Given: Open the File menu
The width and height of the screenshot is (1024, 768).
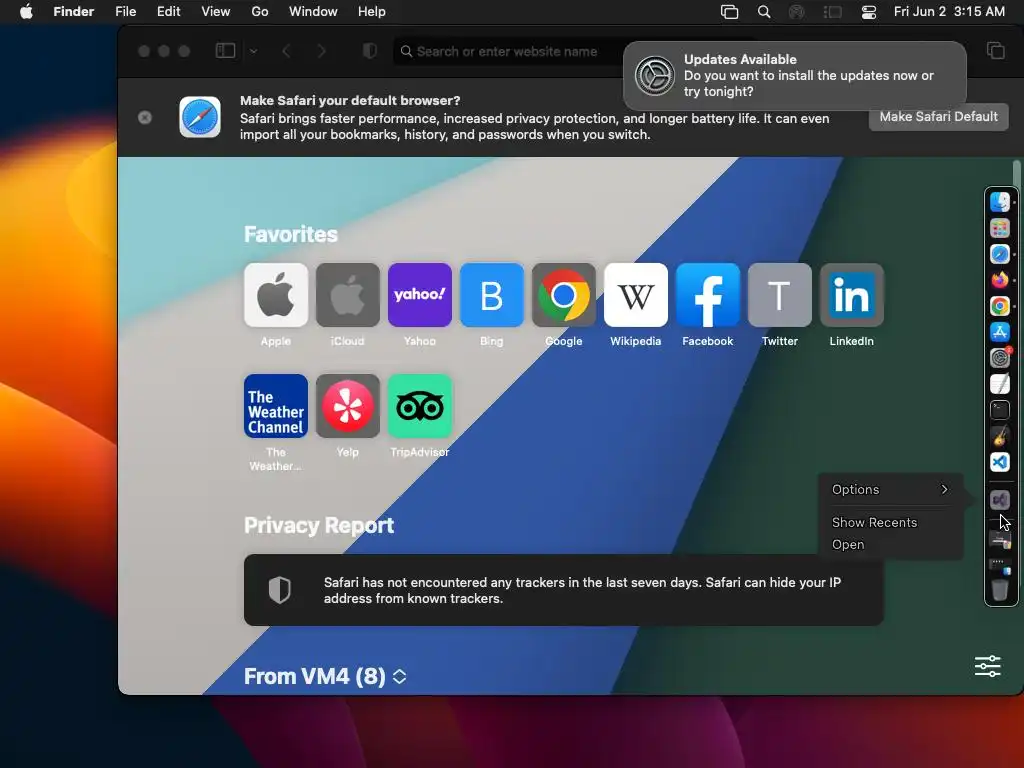Looking at the screenshot, I should click(125, 12).
